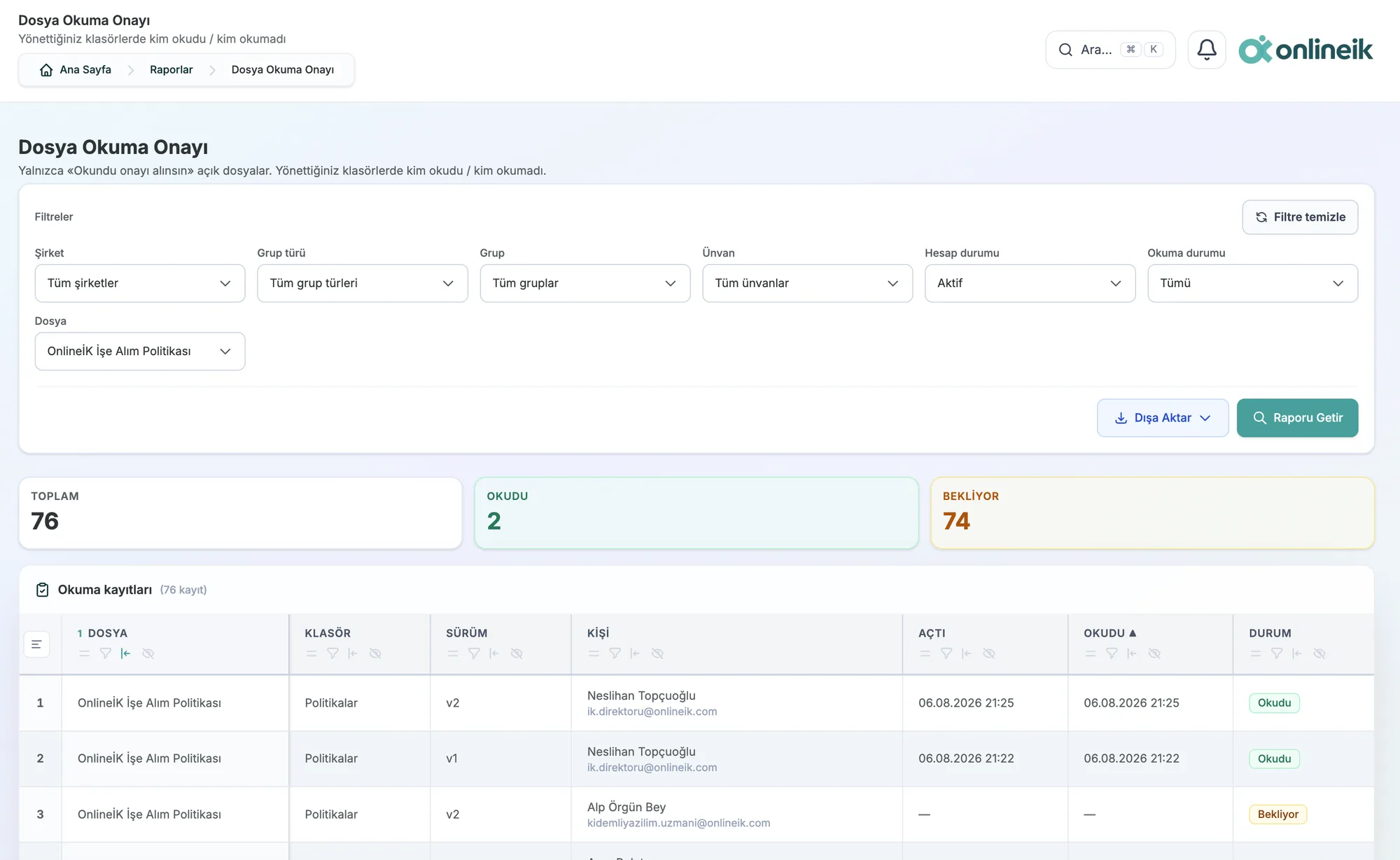The image size is (1400, 860).
Task: Pin the AÇTI column with its pin icon
Action: (967, 653)
